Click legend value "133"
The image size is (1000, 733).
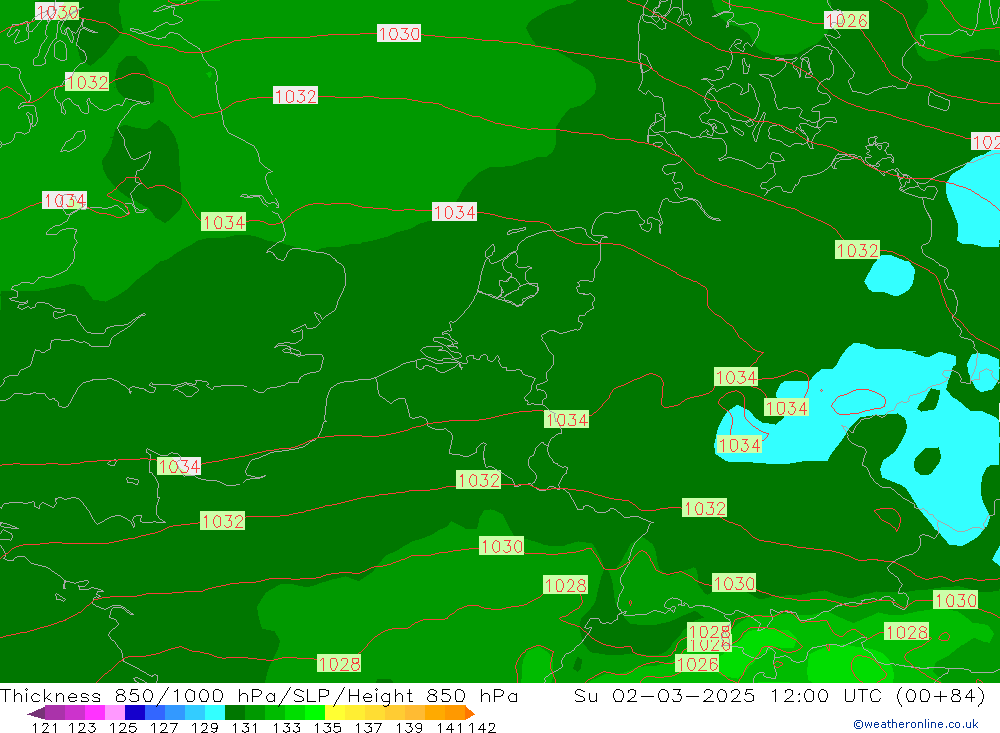click(x=286, y=727)
